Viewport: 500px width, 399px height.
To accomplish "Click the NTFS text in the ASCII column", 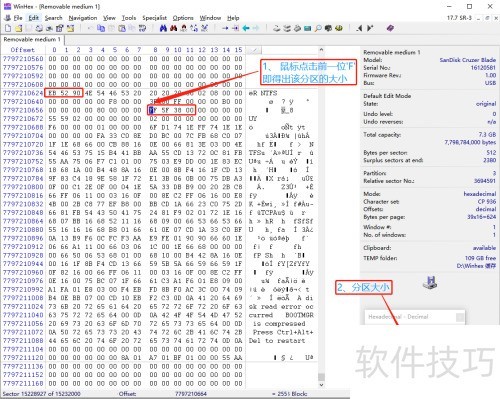I will (x=268, y=93).
